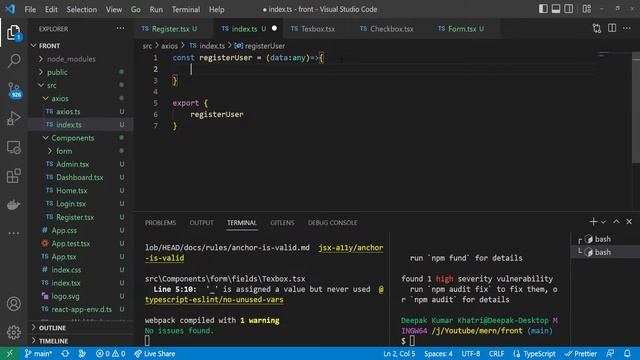Open the Source Control view icon

(14, 89)
